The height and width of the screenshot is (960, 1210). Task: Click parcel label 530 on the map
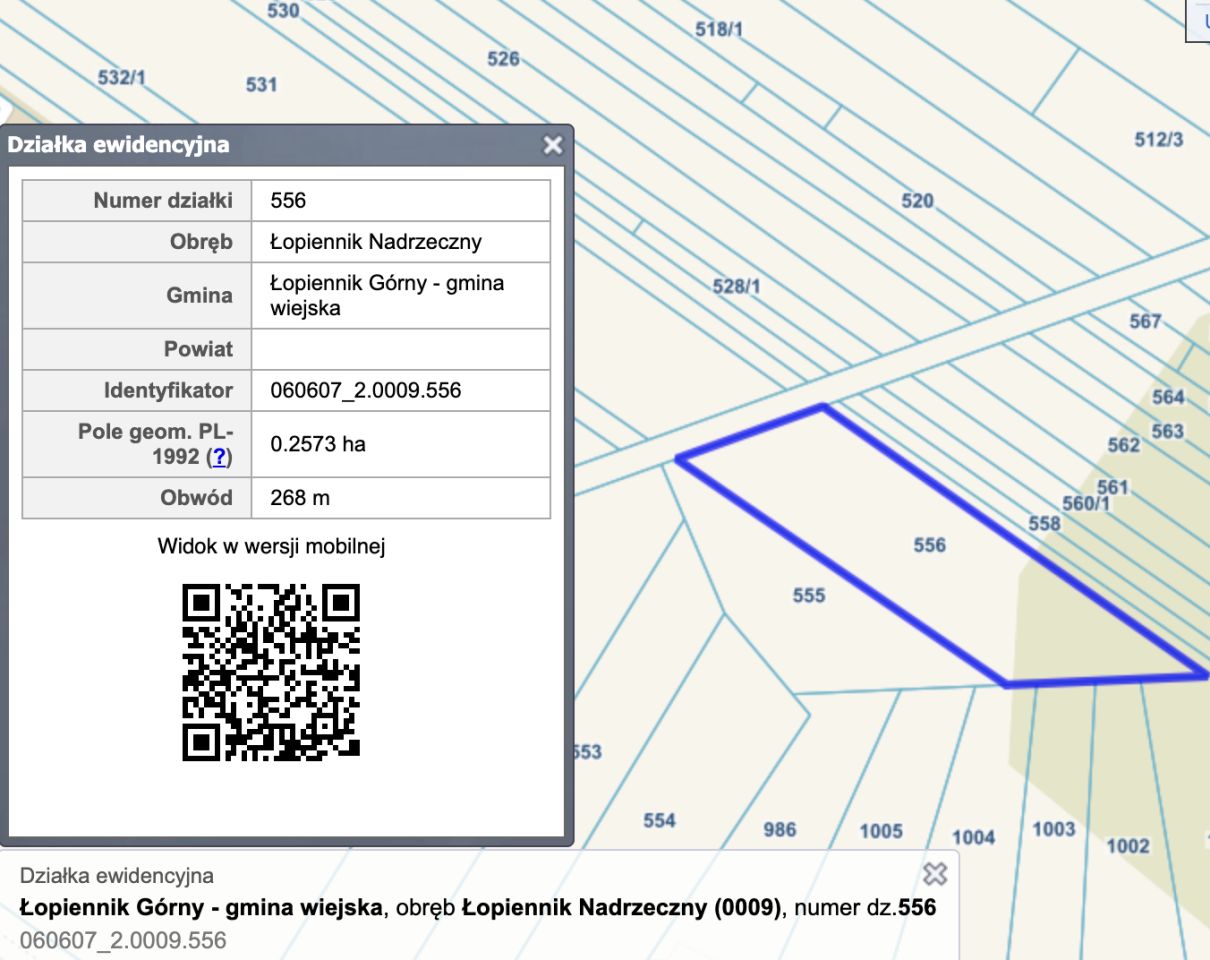[x=284, y=10]
